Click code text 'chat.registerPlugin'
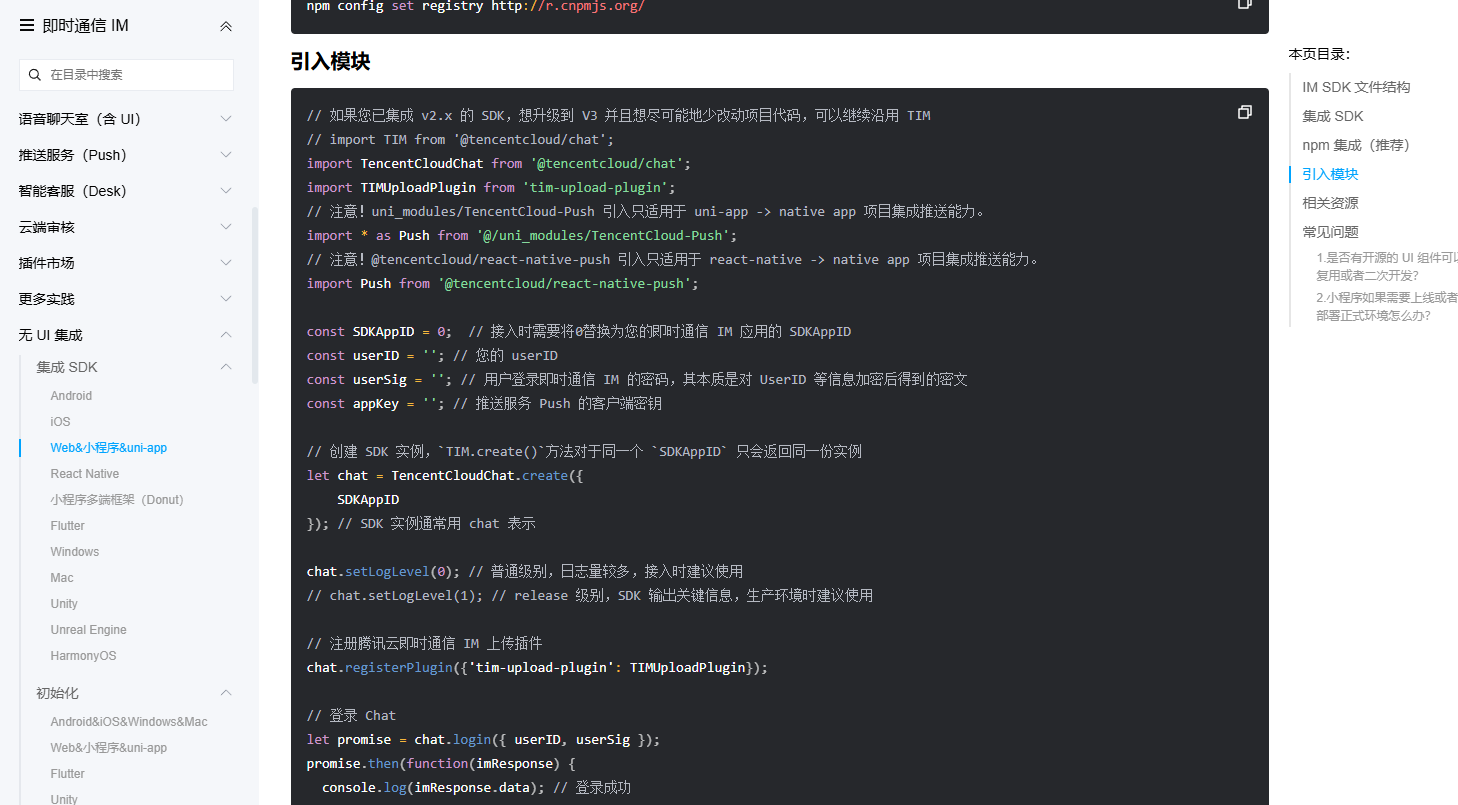Viewport: 1458px width, 805px height. (x=380, y=668)
